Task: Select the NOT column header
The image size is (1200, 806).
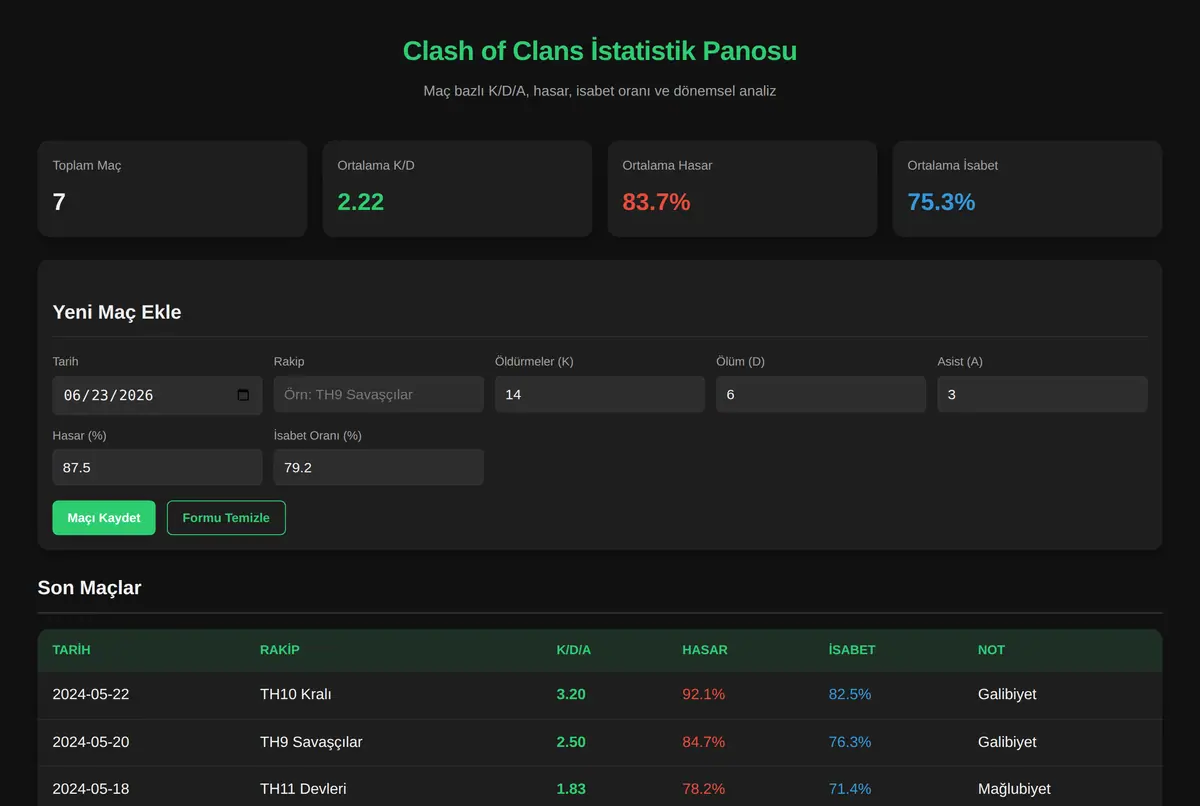Action: (x=991, y=650)
